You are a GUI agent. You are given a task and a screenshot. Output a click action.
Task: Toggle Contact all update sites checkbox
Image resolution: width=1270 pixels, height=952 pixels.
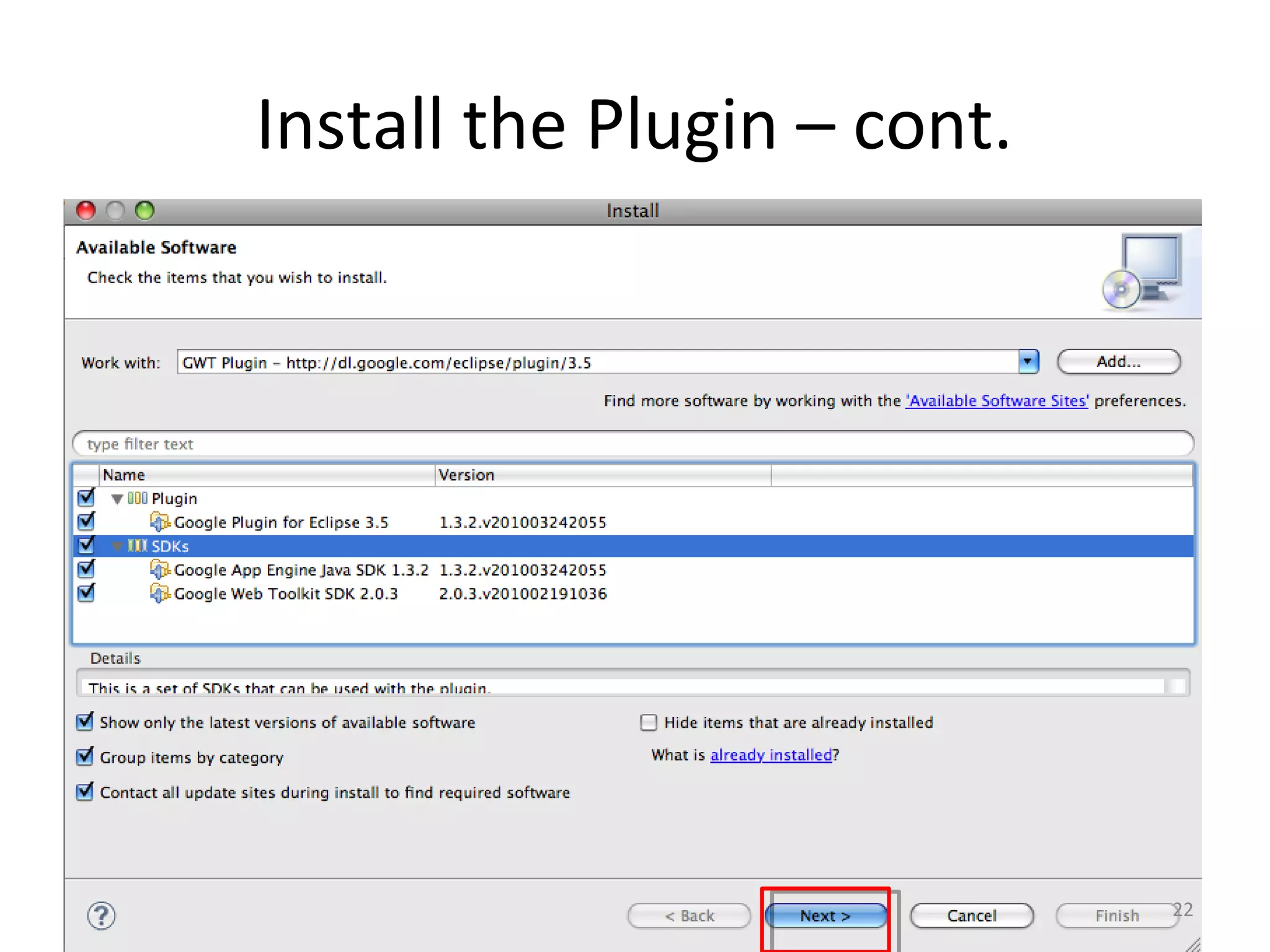tap(85, 791)
